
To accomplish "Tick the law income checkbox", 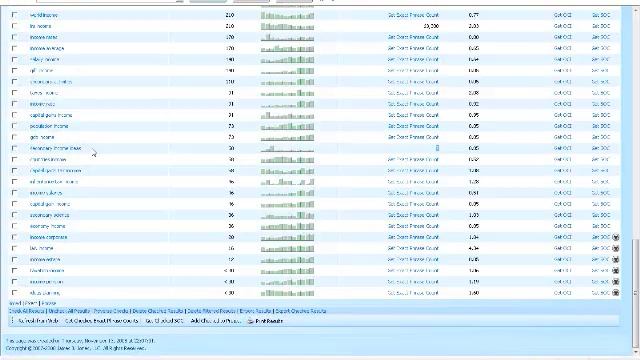I will [x=15, y=248].
